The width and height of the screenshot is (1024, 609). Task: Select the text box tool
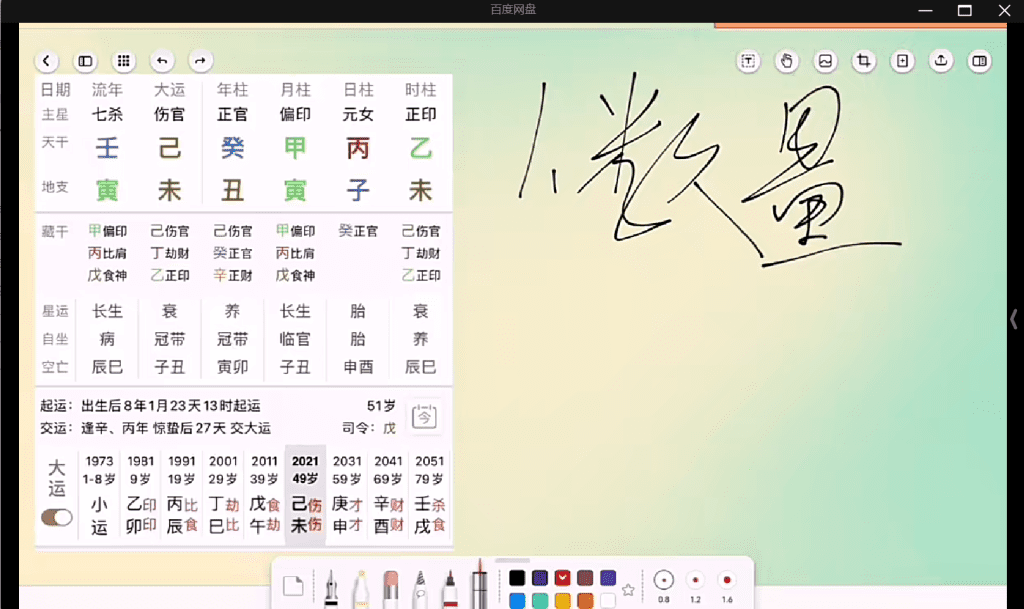point(748,61)
